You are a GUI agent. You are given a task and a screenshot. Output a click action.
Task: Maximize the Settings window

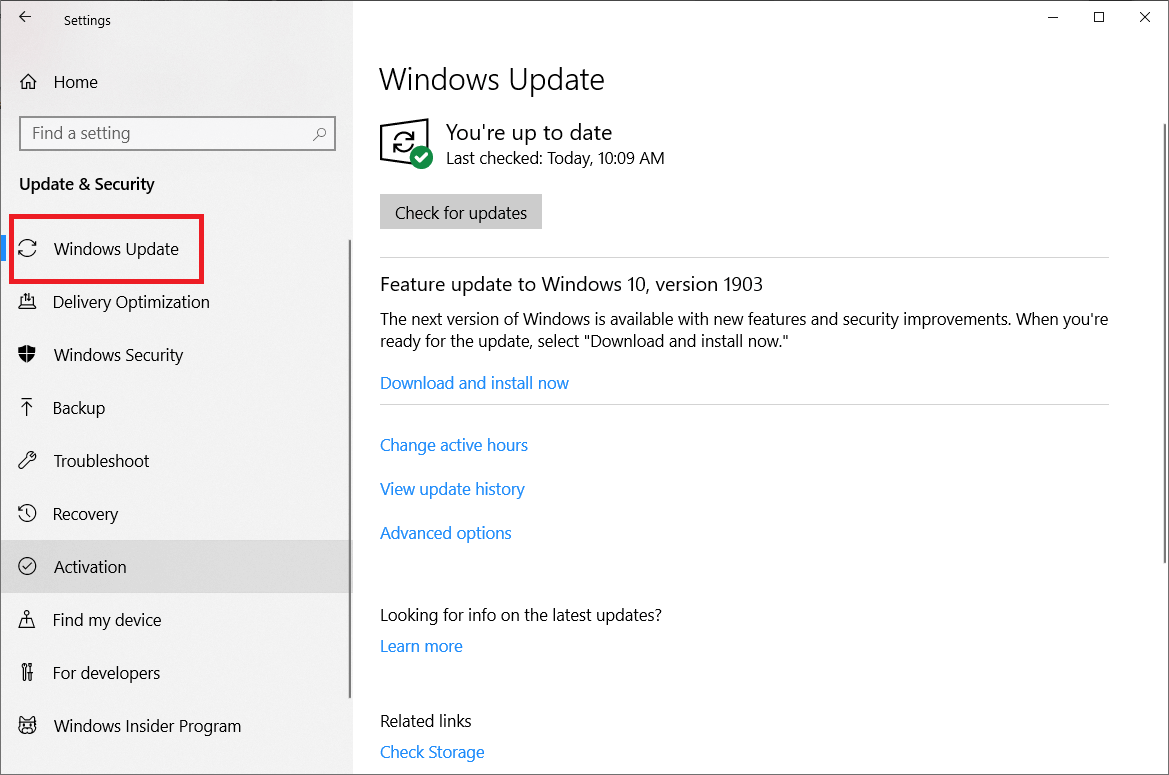[1099, 17]
